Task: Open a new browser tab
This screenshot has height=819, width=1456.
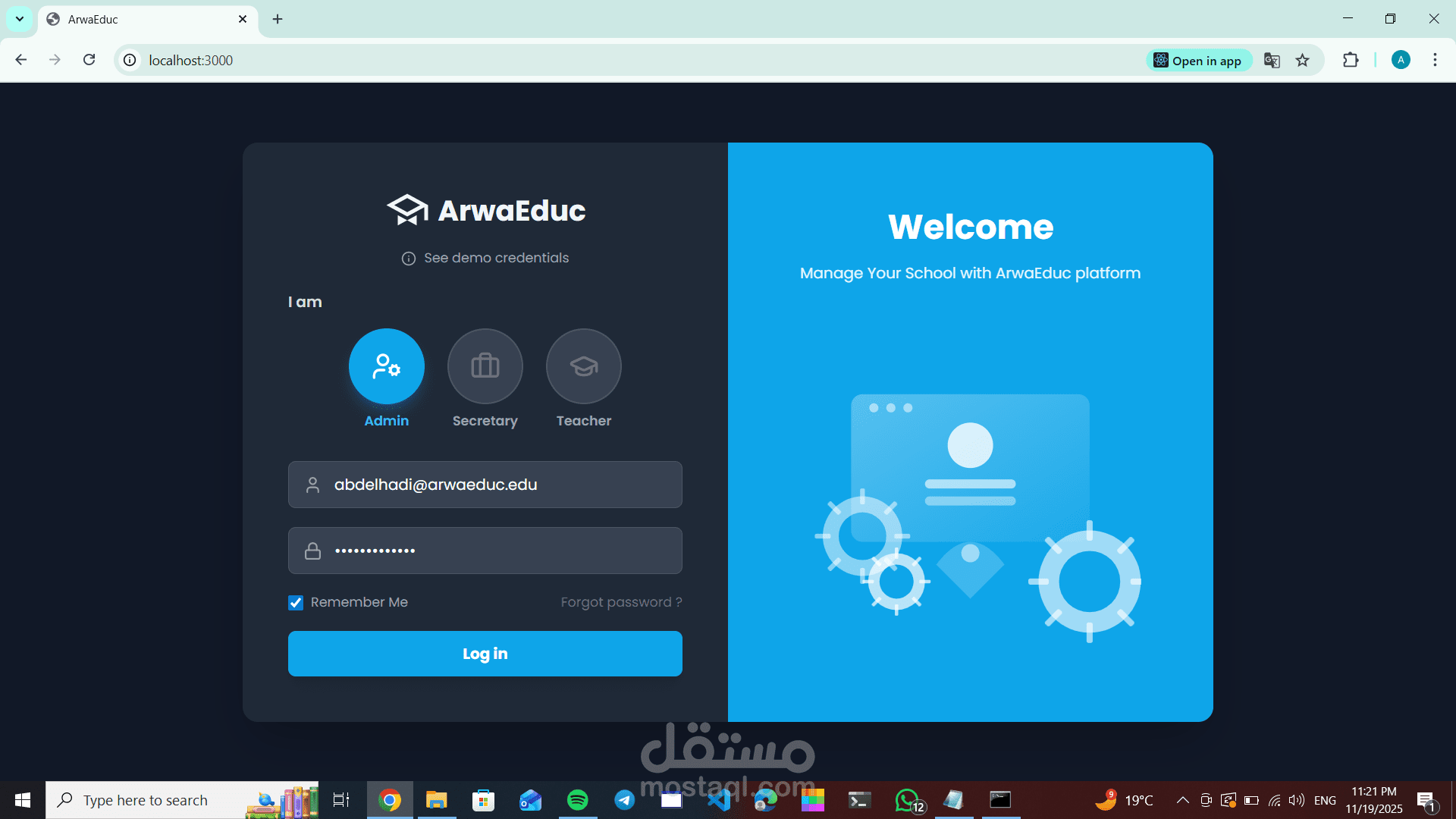Action: (x=278, y=19)
